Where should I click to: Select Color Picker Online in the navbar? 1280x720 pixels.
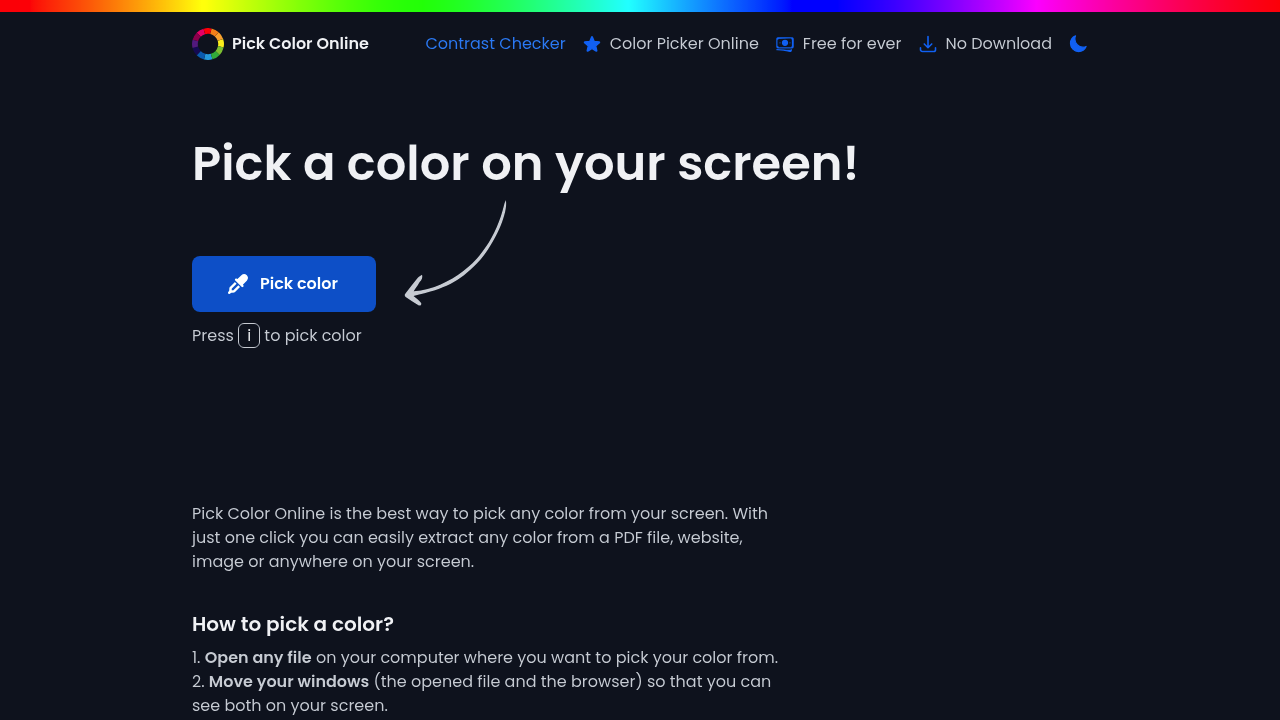[684, 43]
